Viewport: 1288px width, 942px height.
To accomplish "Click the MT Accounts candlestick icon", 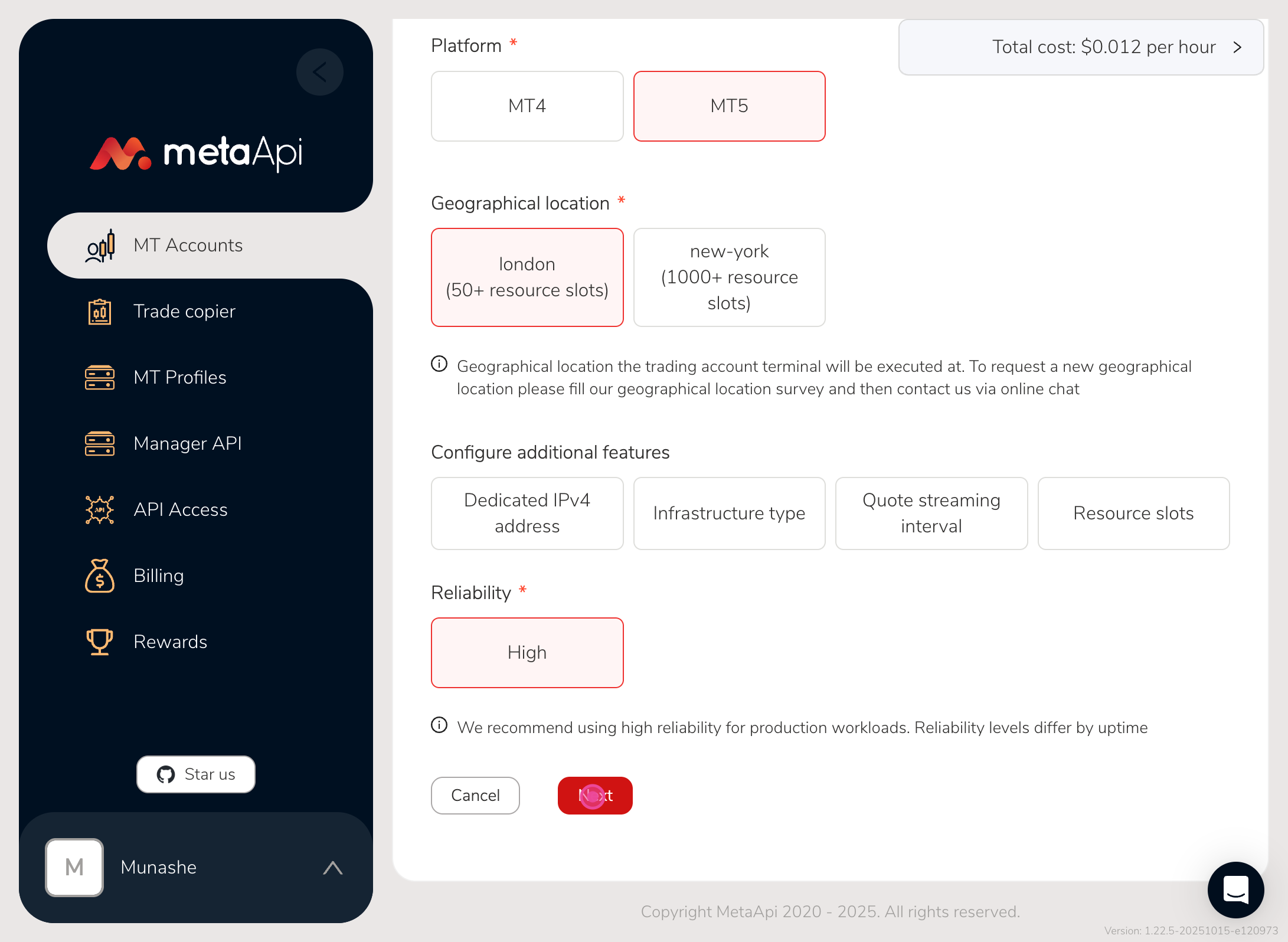I will tap(100, 246).
